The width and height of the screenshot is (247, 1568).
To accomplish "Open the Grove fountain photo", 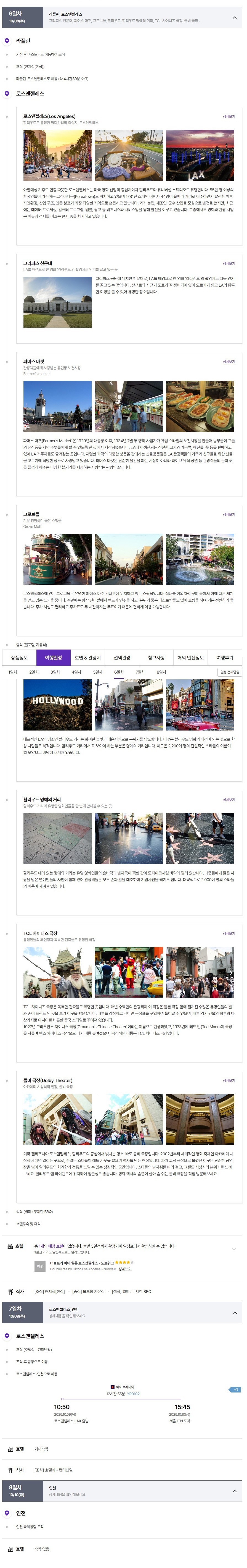I will tap(200, 559).
